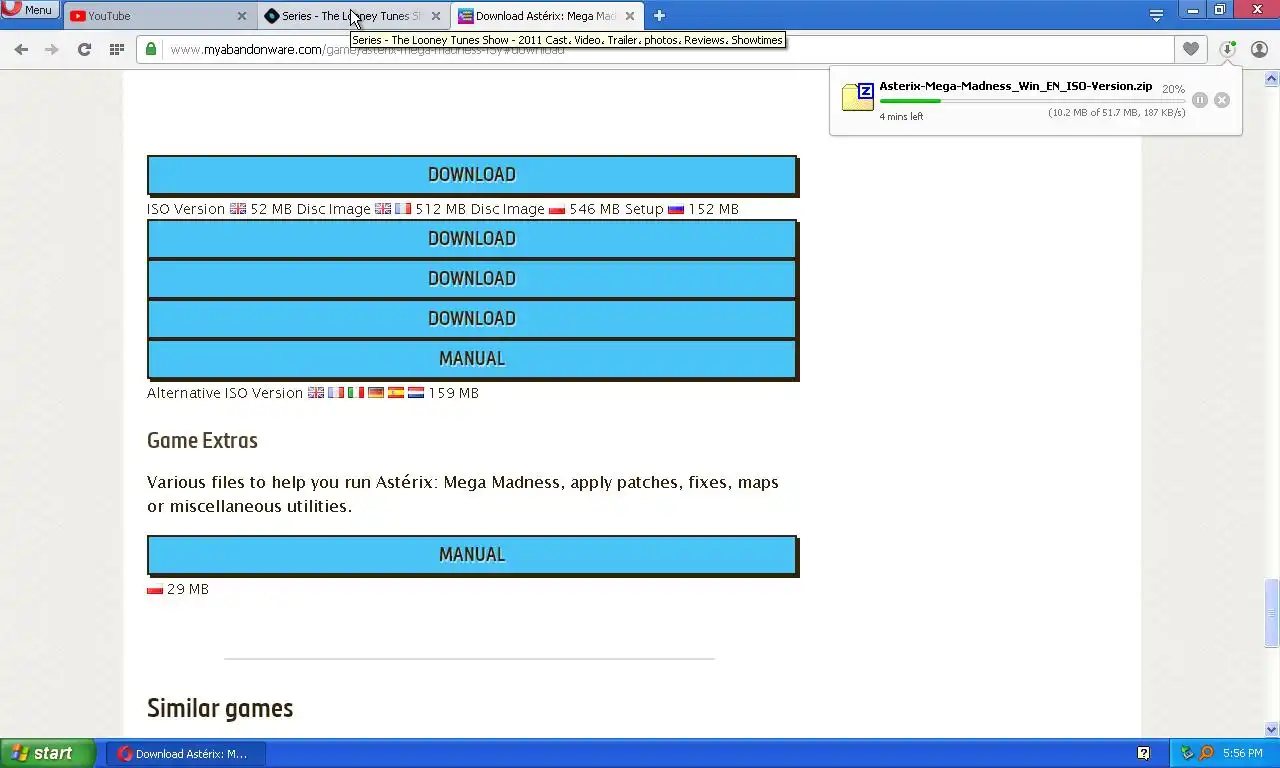
Task: Click the Game Extras heading
Action: [x=202, y=441]
